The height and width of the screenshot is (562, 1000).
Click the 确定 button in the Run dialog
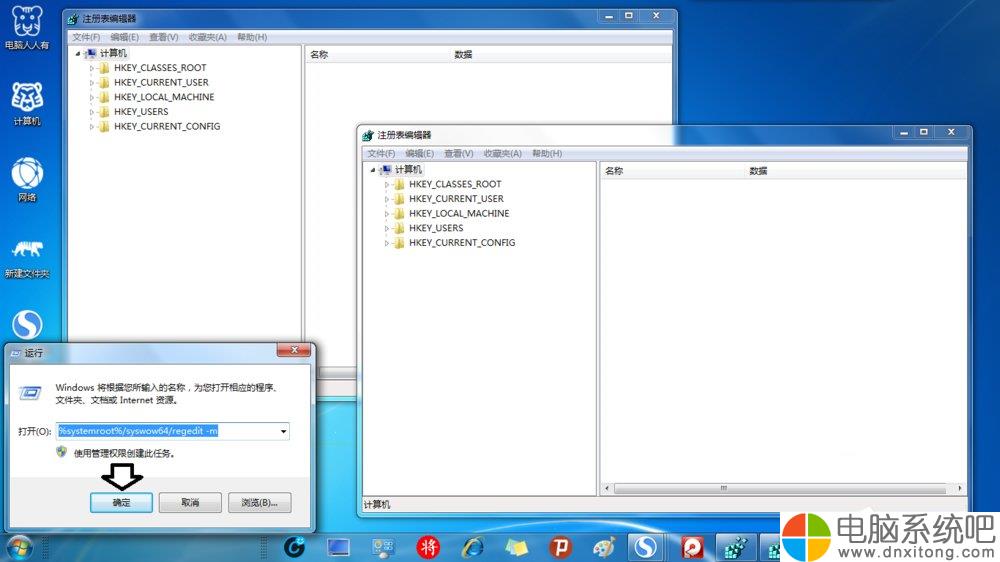pyautogui.click(x=121, y=503)
